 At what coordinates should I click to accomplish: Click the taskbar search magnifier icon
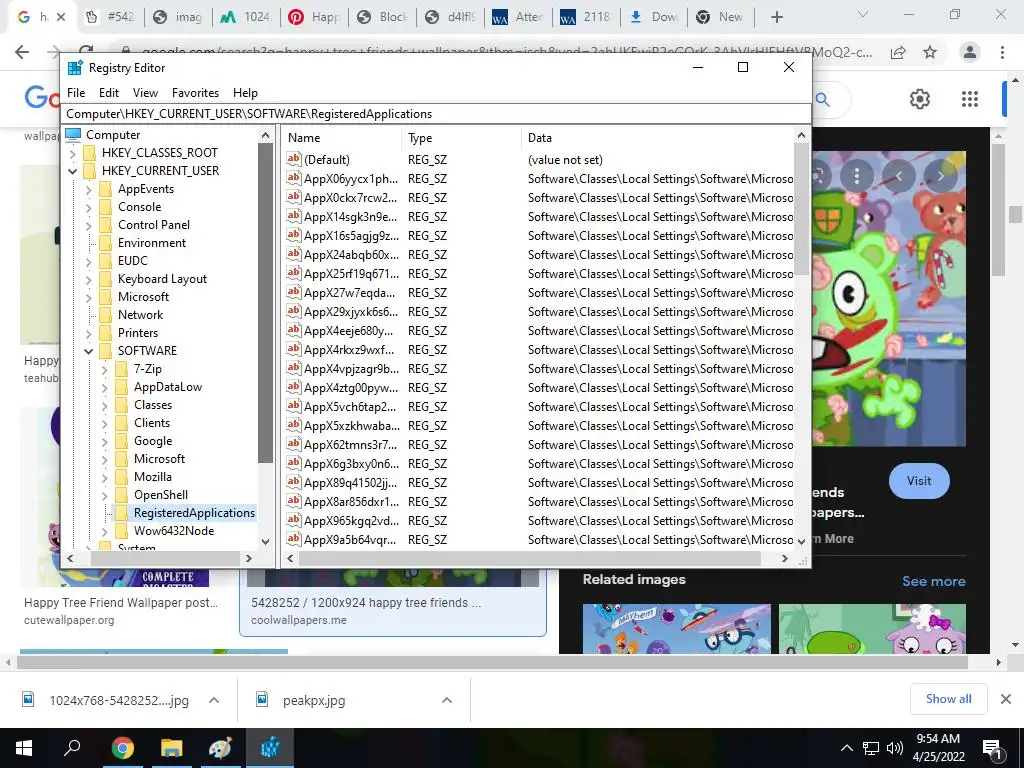[72, 747]
